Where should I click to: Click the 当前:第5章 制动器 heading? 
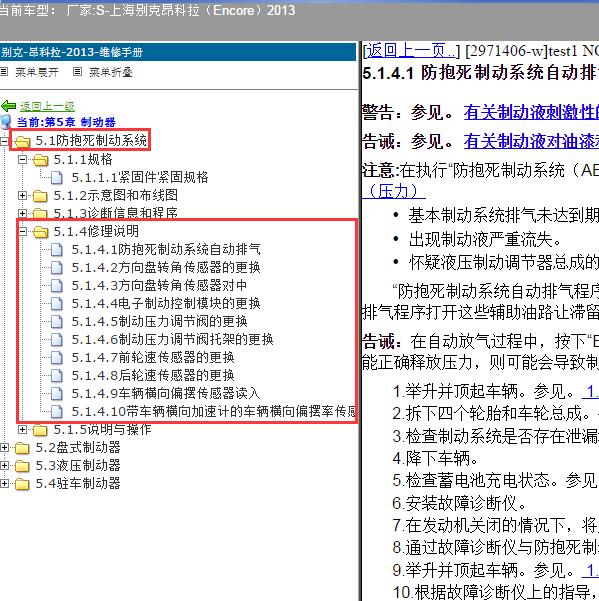66,122
